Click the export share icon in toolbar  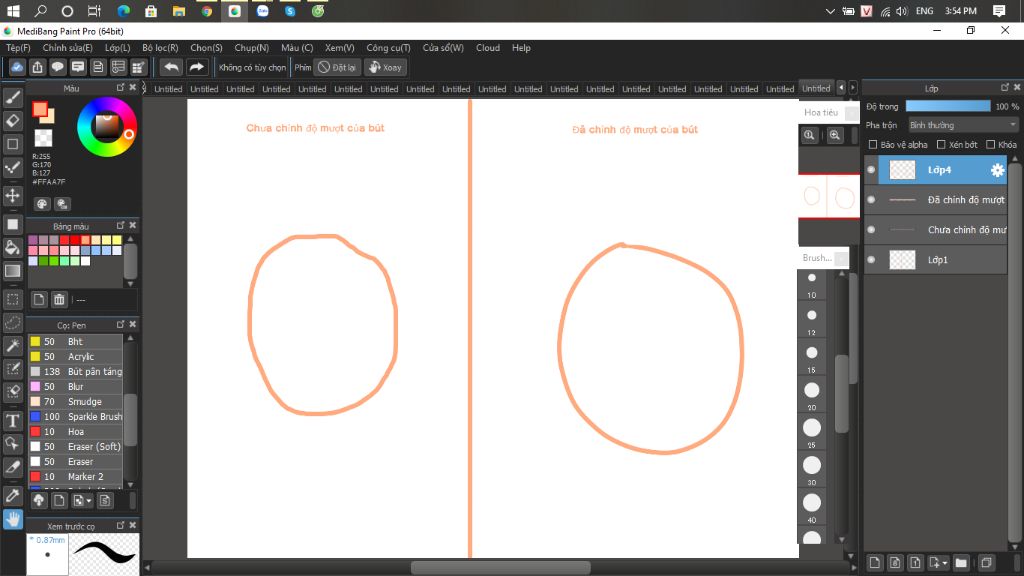(37, 67)
